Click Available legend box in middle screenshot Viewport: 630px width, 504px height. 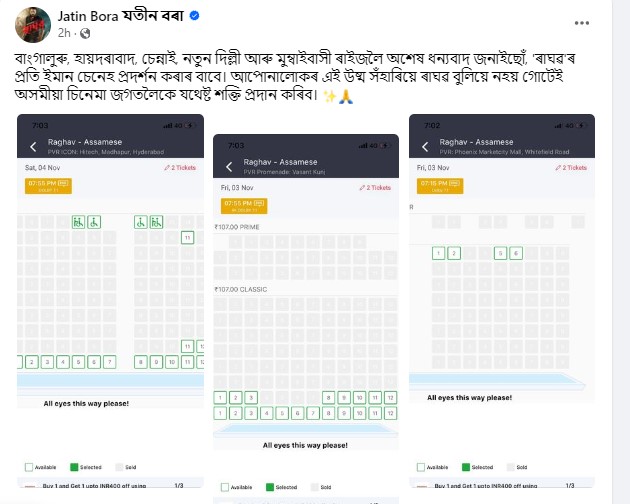[x=225, y=487]
